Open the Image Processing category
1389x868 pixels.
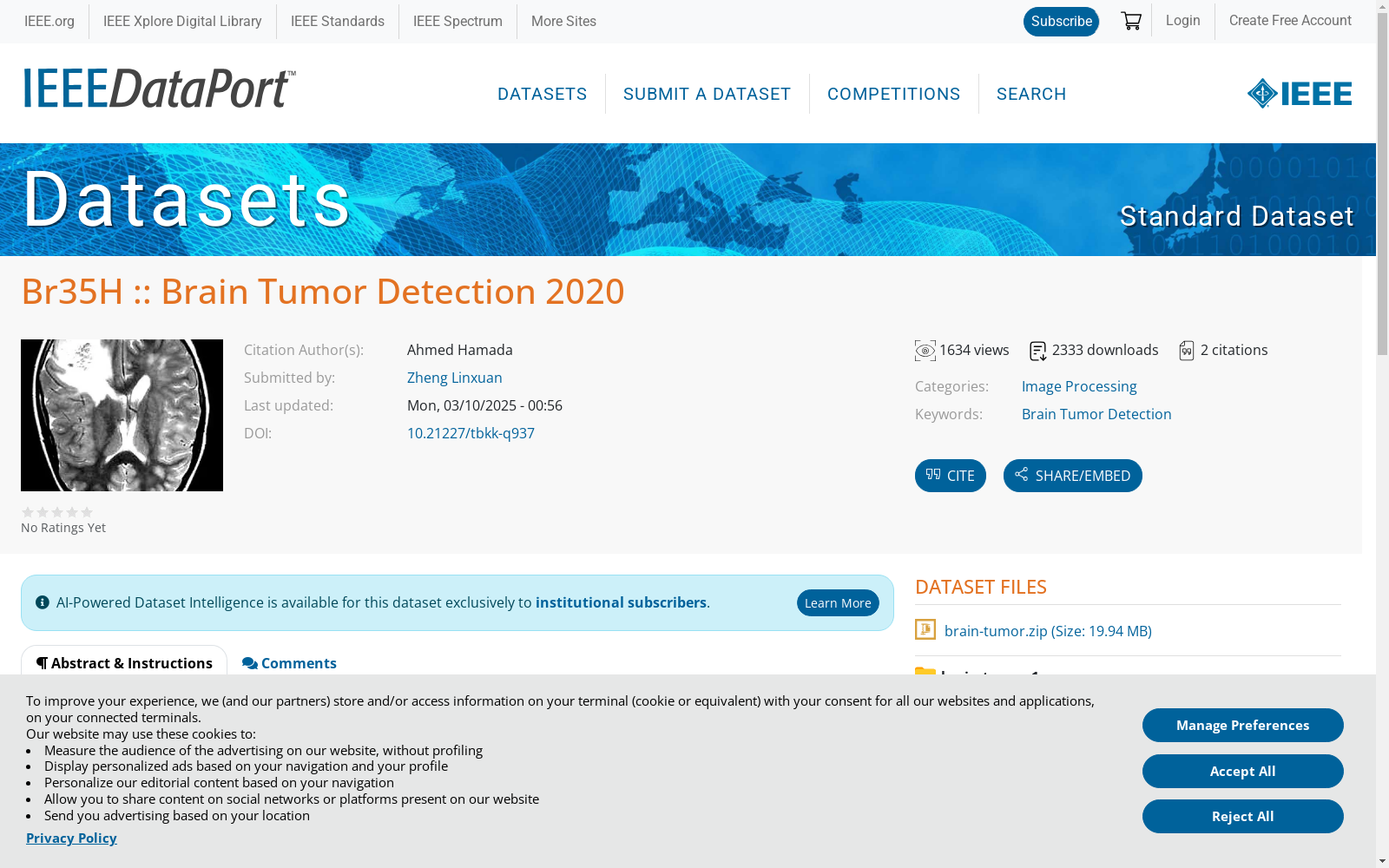(x=1079, y=386)
